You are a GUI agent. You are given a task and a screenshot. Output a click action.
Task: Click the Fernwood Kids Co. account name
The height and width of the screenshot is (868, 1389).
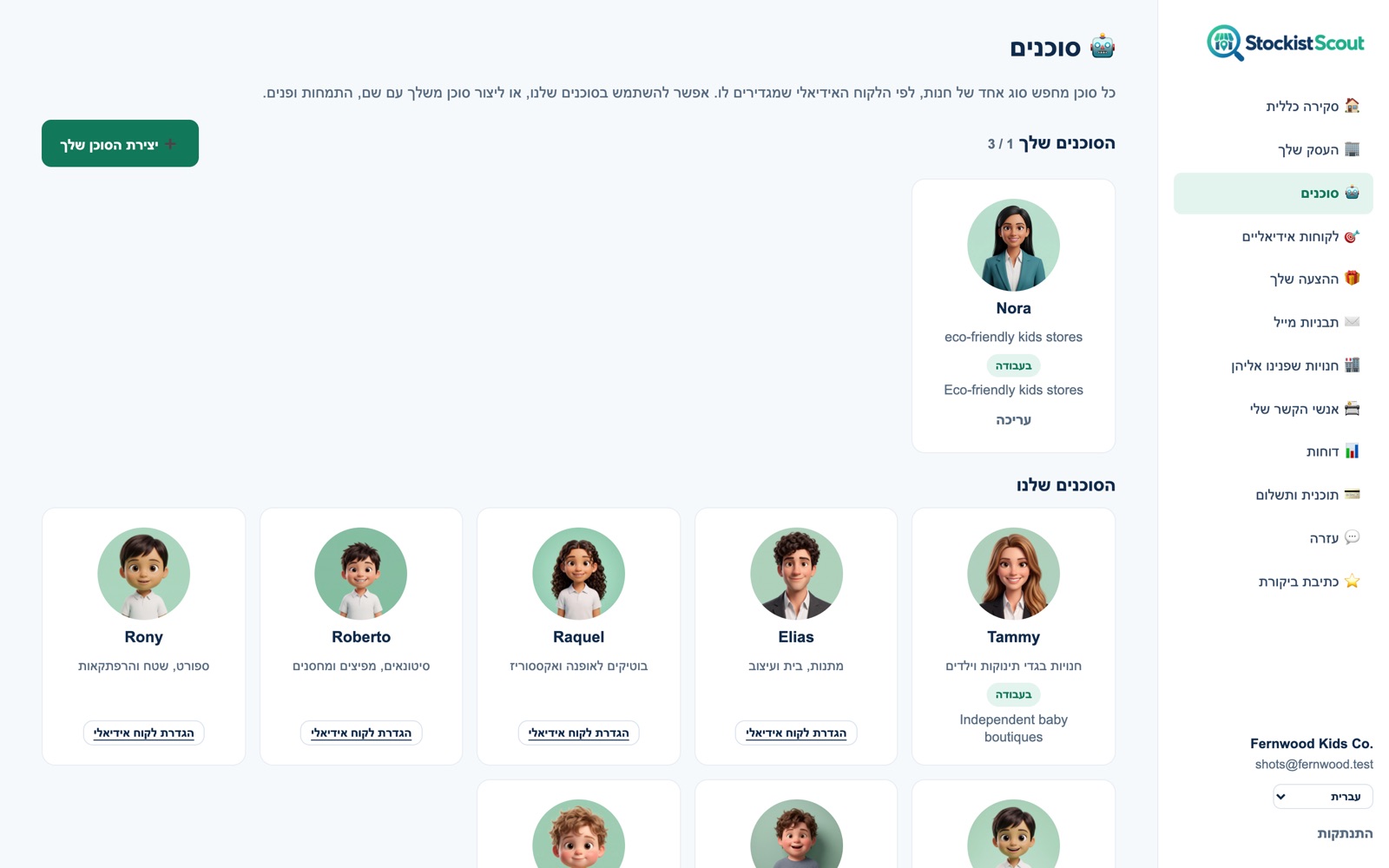1312,744
